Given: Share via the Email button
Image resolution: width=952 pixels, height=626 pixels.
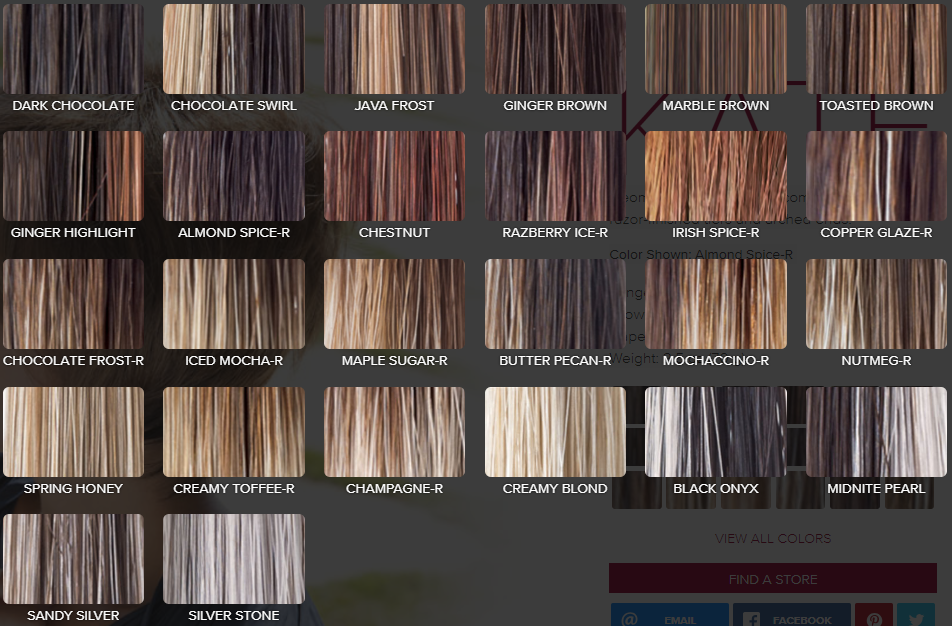Looking at the screenshot, I should pyautogui.click(x=670, y=614).
